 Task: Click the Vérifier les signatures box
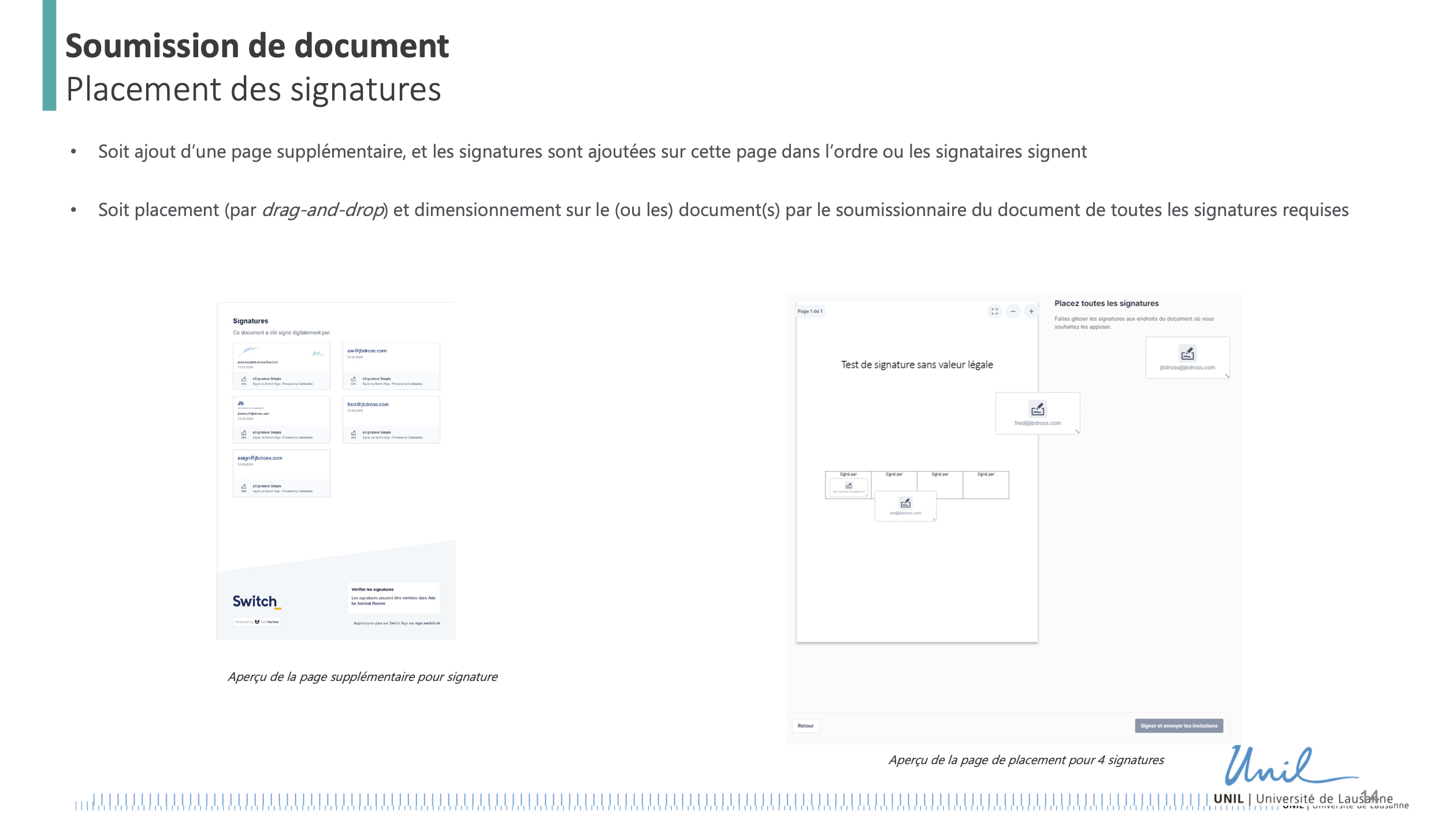pyautogui.click(x=395, y=597)
